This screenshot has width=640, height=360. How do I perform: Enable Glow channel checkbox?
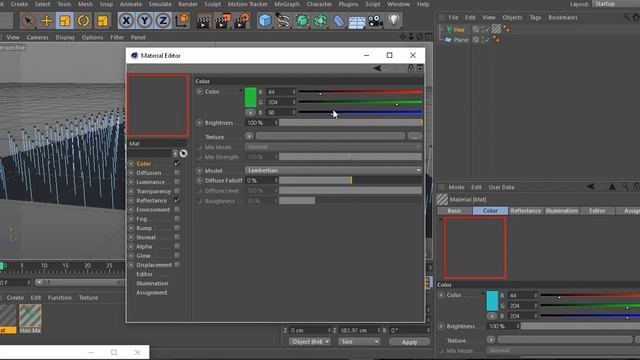[x=177, y=256]
